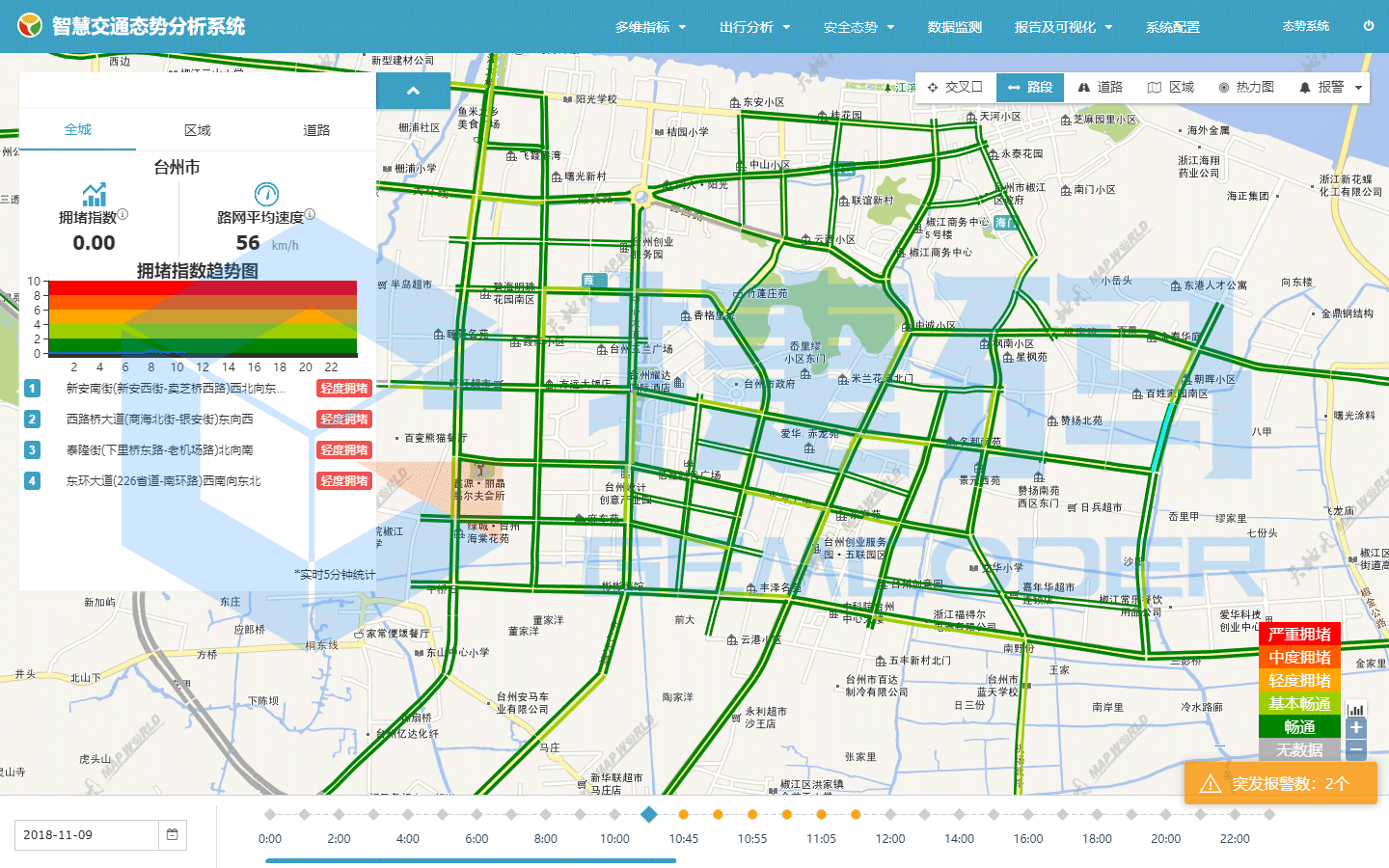Image resolution: width=1389 pixels, height=868 pixels.
Task: Open the calendar picker next to date field
Action: pos(172,835)
